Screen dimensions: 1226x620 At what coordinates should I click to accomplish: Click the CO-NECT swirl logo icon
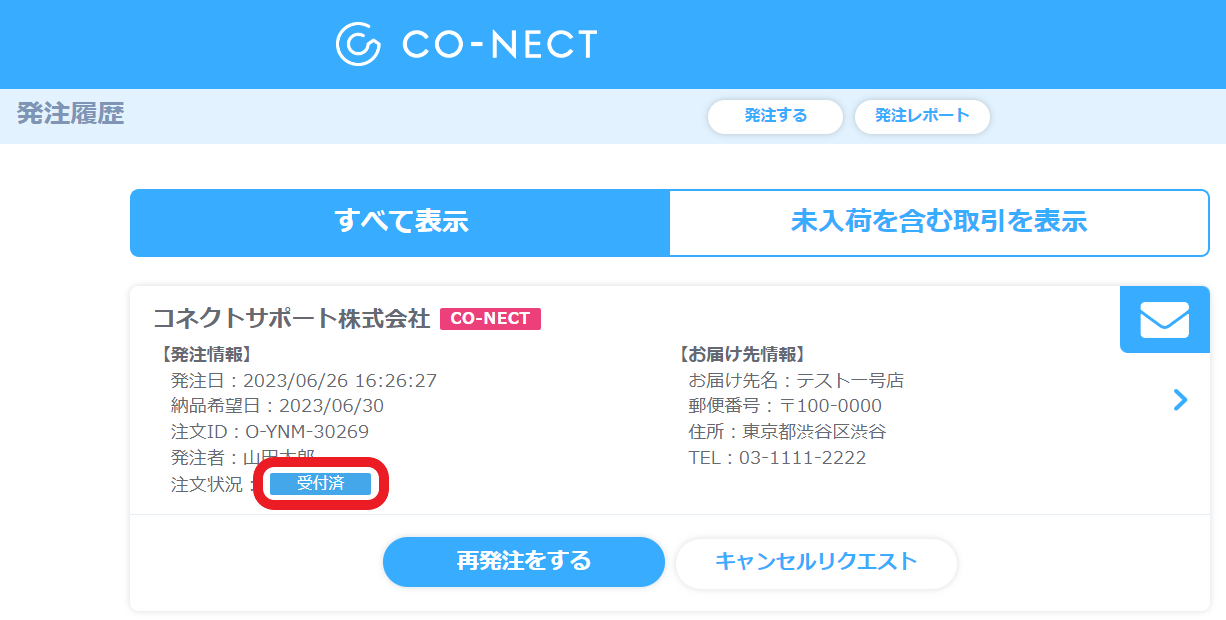[x=358, y=44]
